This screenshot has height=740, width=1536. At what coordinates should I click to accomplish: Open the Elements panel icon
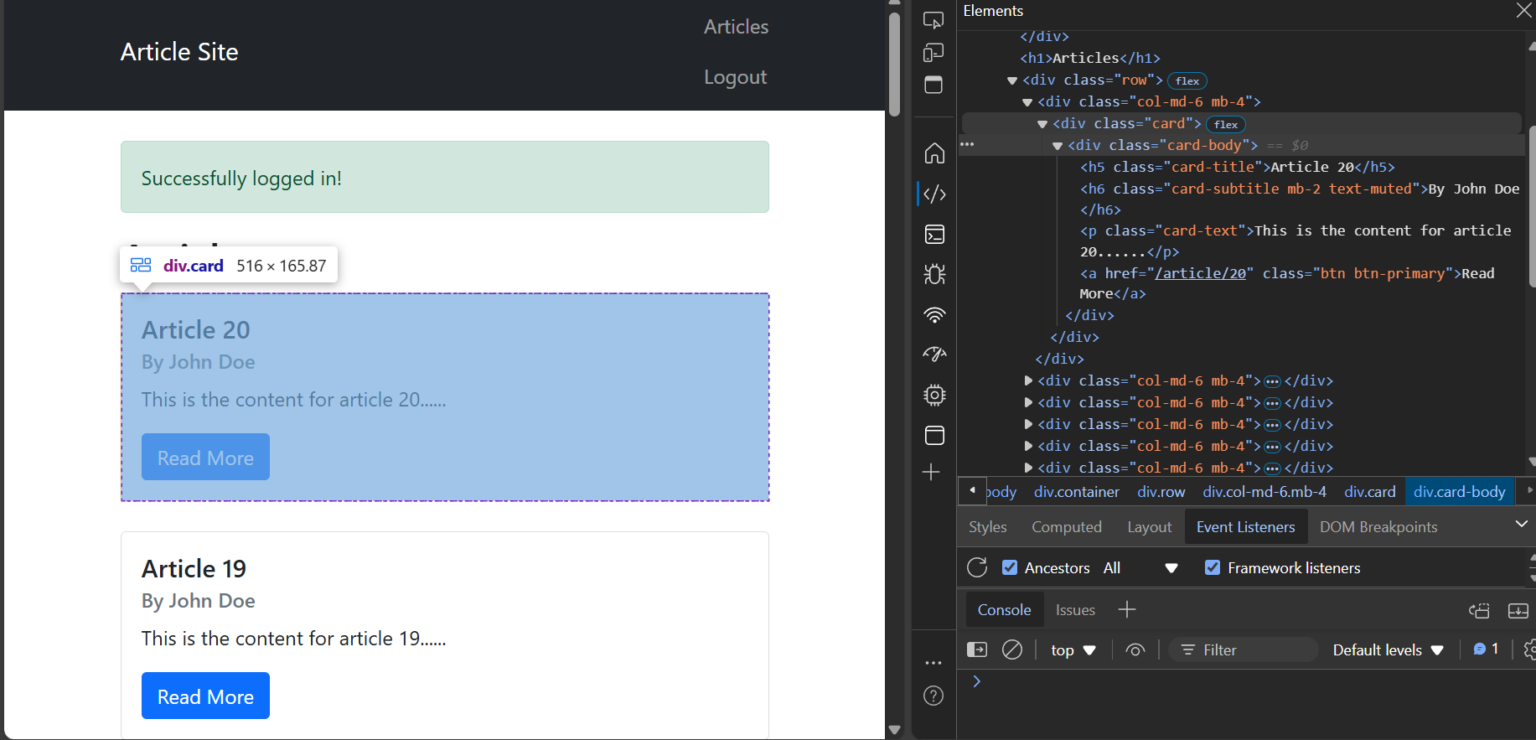933,193
